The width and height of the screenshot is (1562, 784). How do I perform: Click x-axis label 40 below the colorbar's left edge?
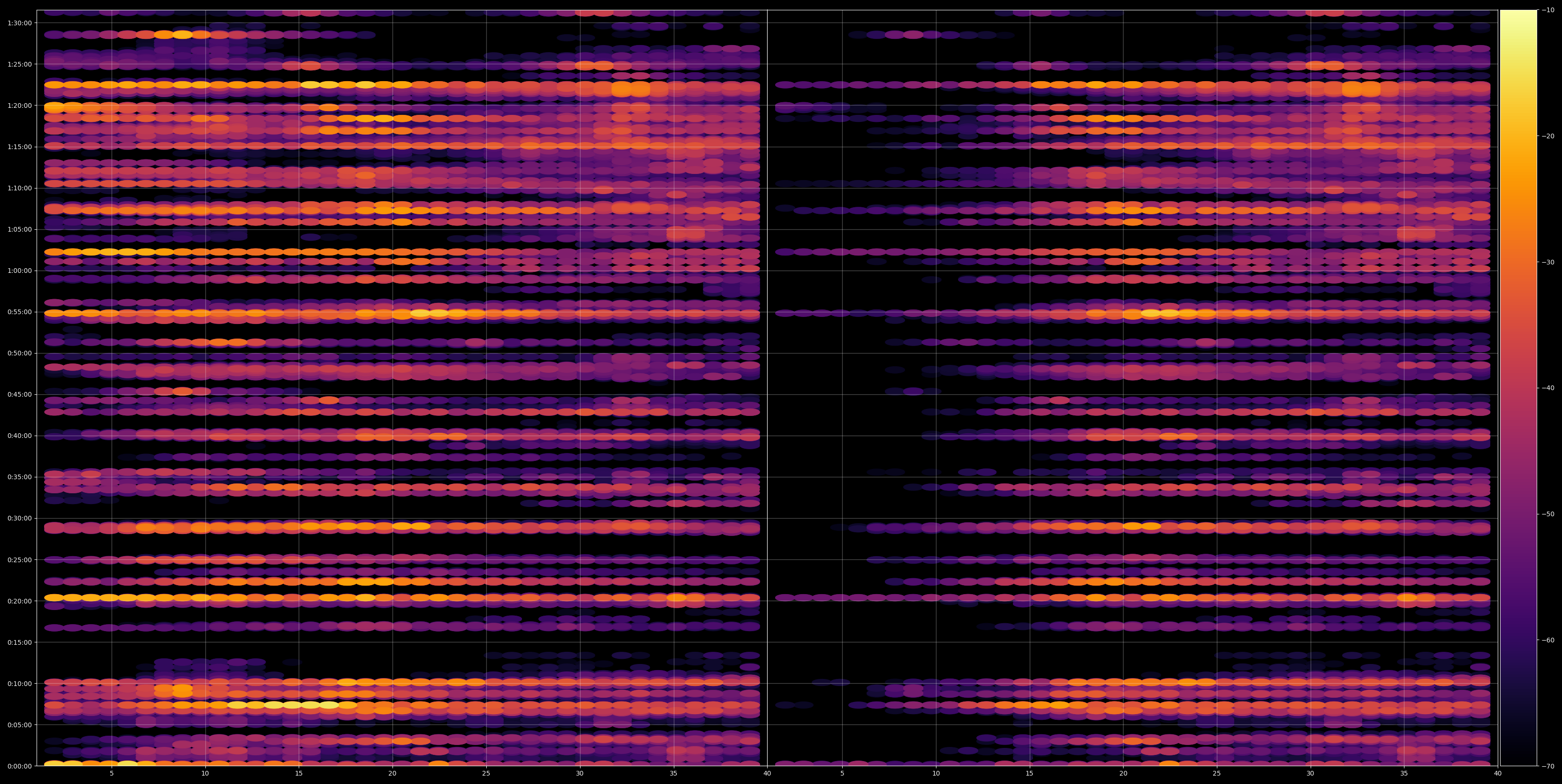point(1498,774)
